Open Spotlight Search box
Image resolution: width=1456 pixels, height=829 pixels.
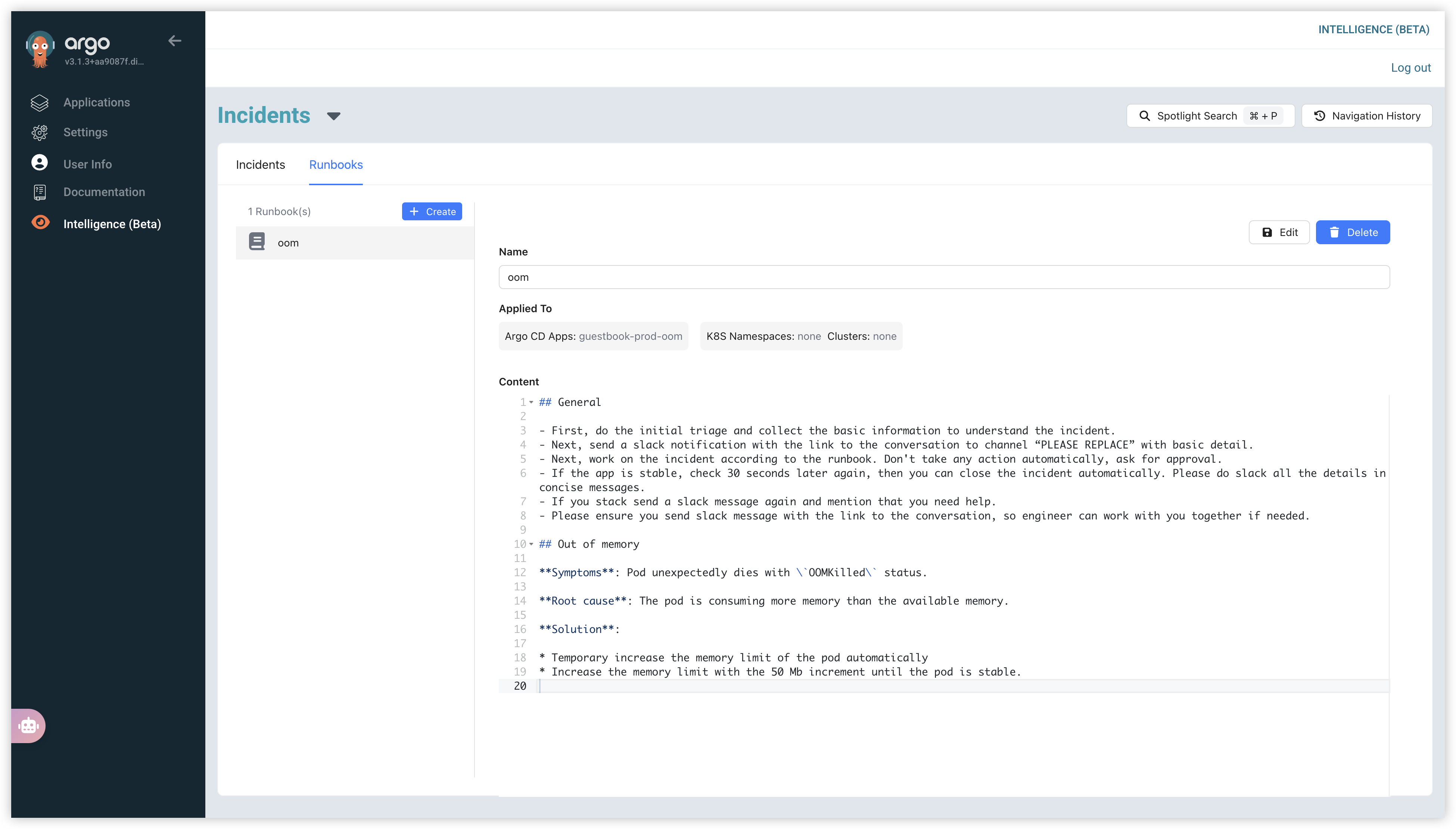(1210, 116)
